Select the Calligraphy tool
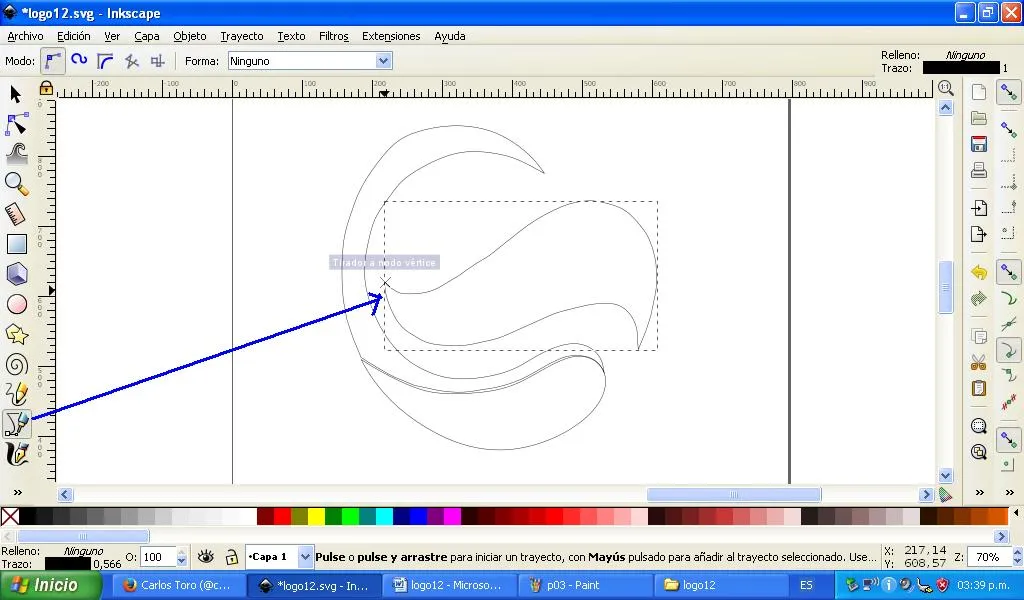This screenshot has height=600, width=1024. [16, 454]
